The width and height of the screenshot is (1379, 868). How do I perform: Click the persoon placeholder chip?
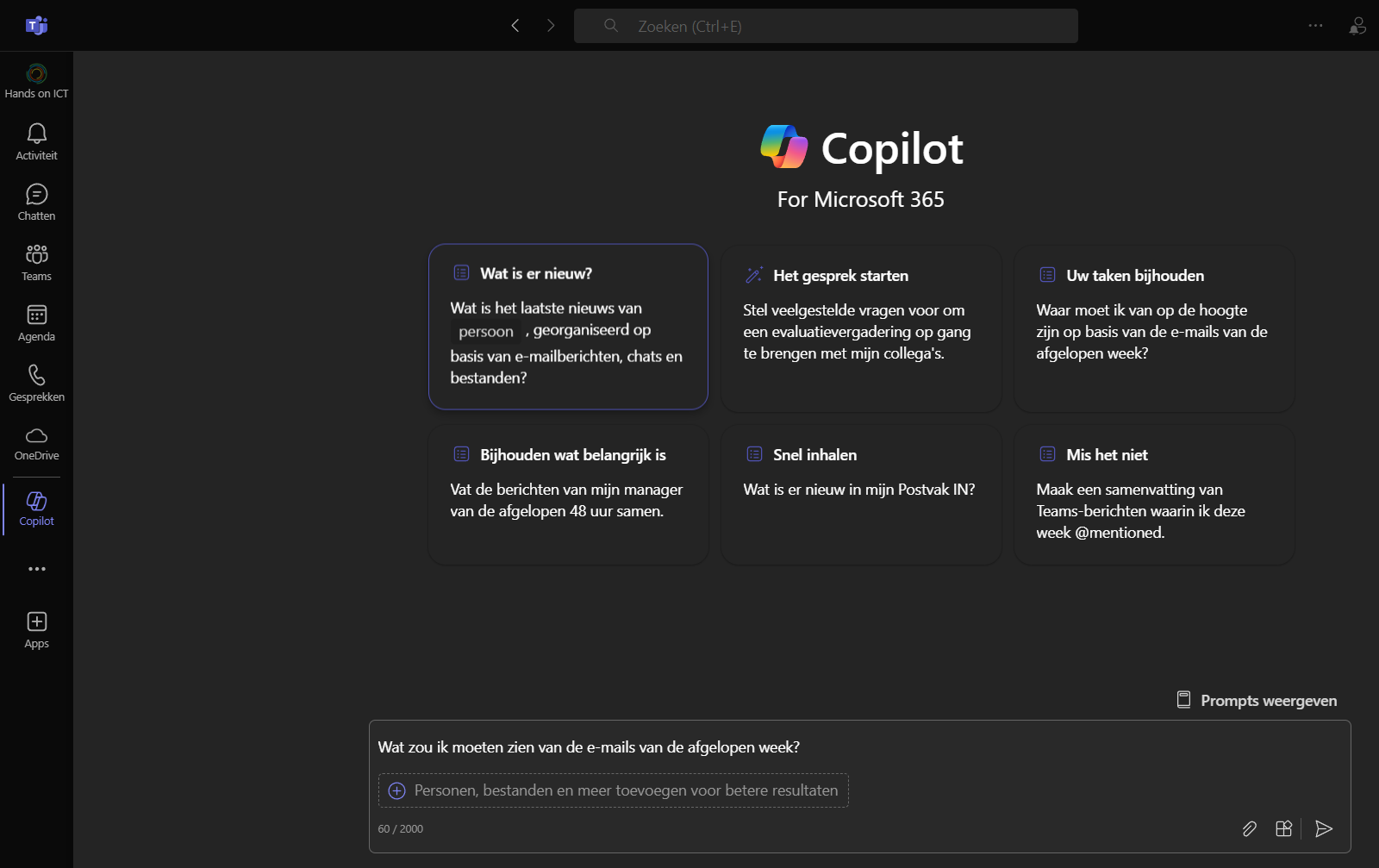(486, 332)
